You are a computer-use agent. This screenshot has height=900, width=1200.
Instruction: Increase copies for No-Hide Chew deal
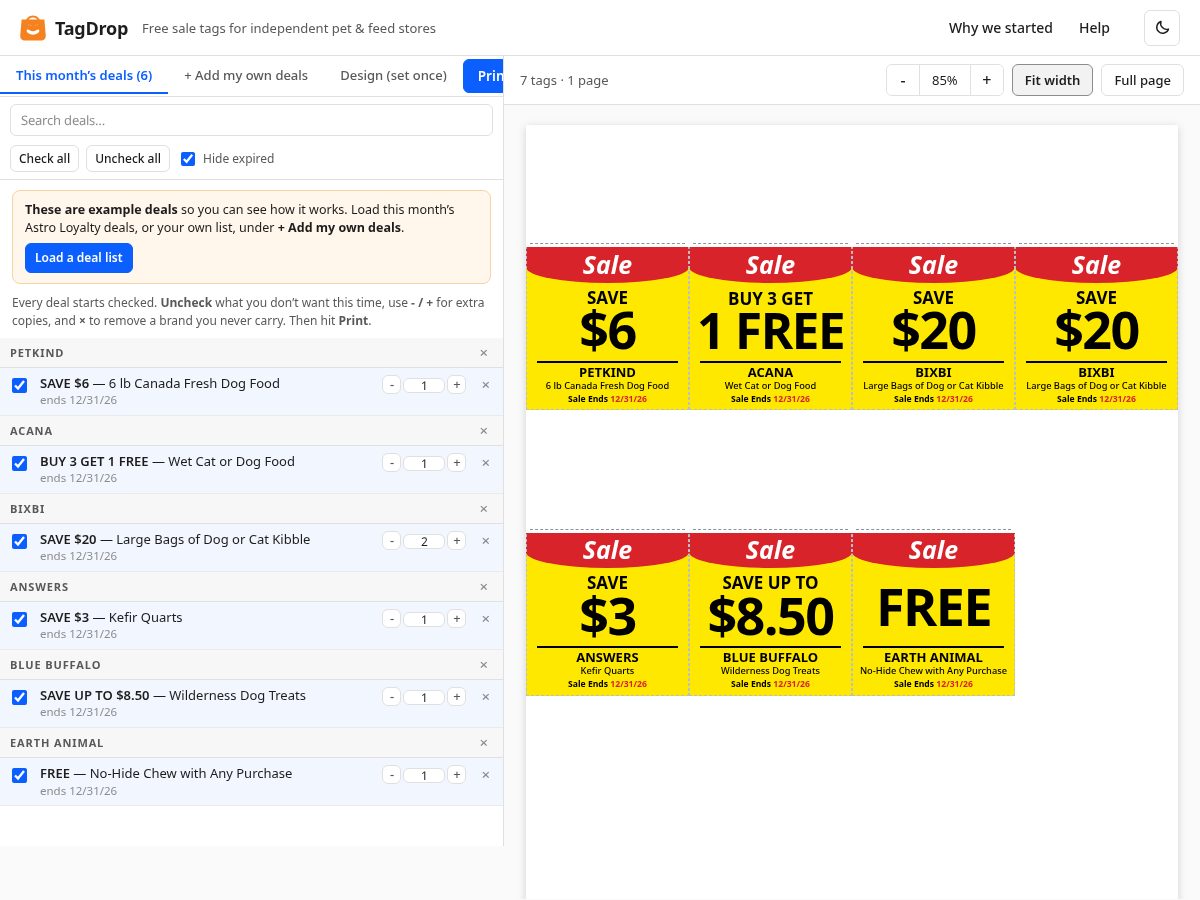coord(456,775)
